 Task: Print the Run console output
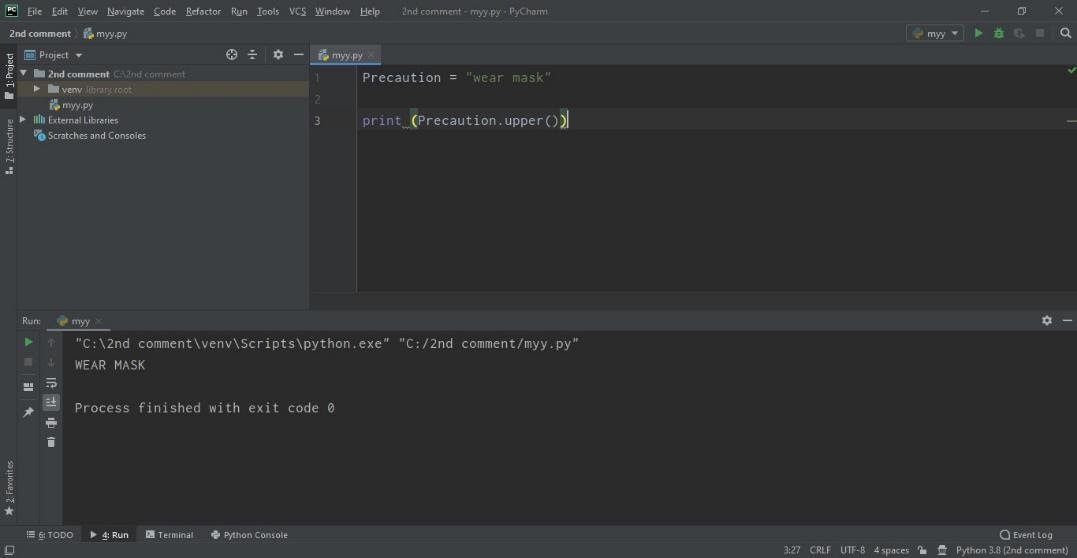pyautogui.click(x=51, y=422)
